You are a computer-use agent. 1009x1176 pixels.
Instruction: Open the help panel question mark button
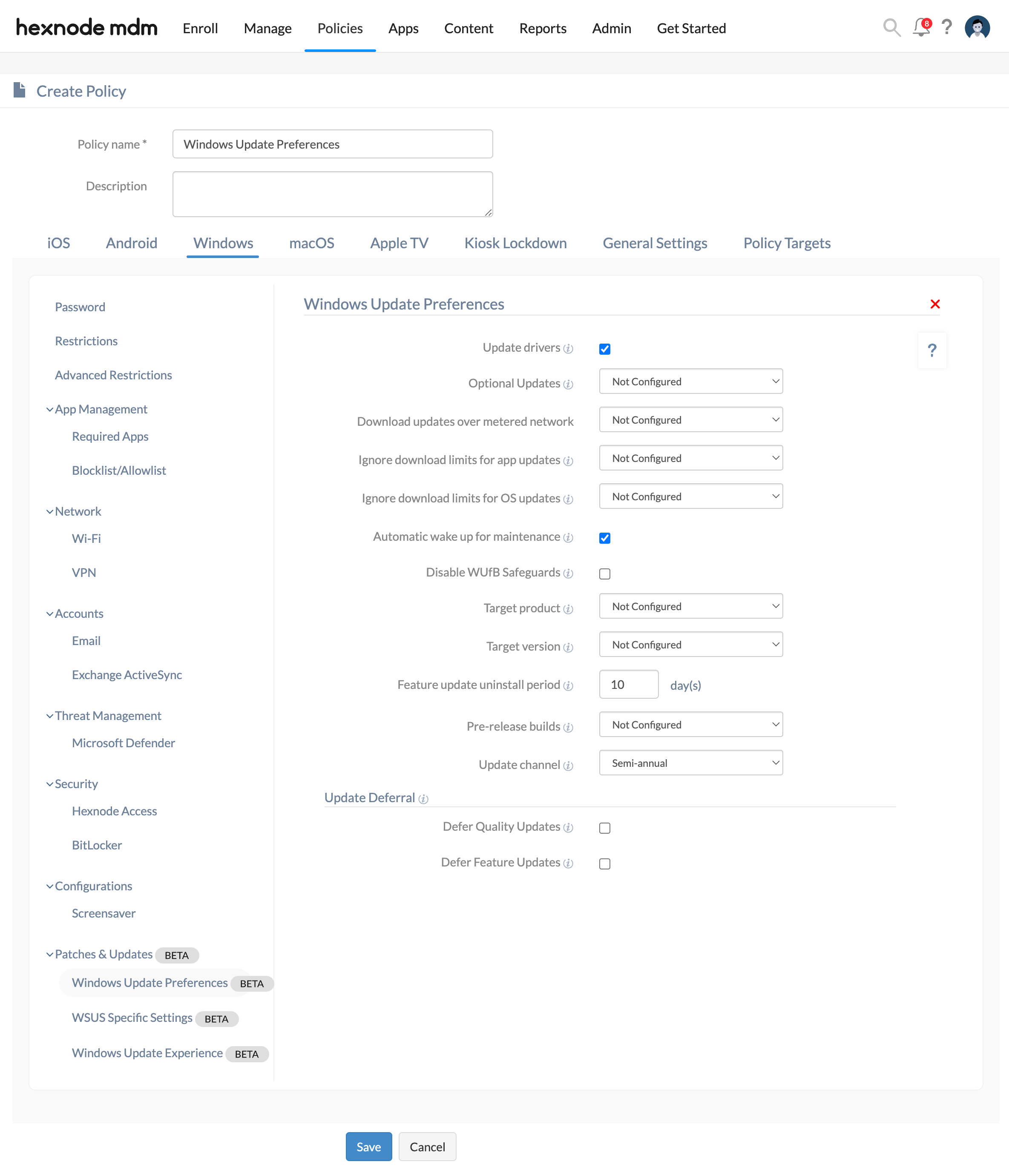[932, 350]
